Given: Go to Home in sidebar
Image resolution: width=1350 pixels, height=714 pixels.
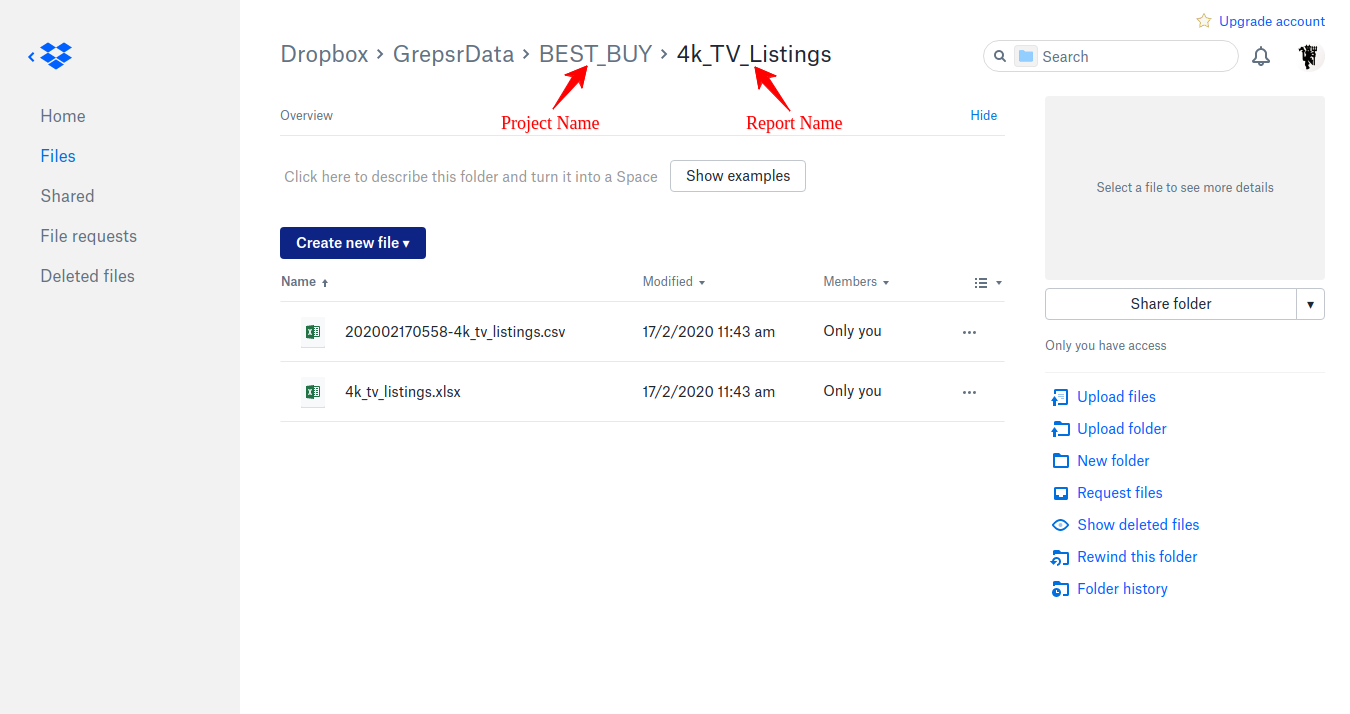Looking at the screenshot, I should (63, 116).
